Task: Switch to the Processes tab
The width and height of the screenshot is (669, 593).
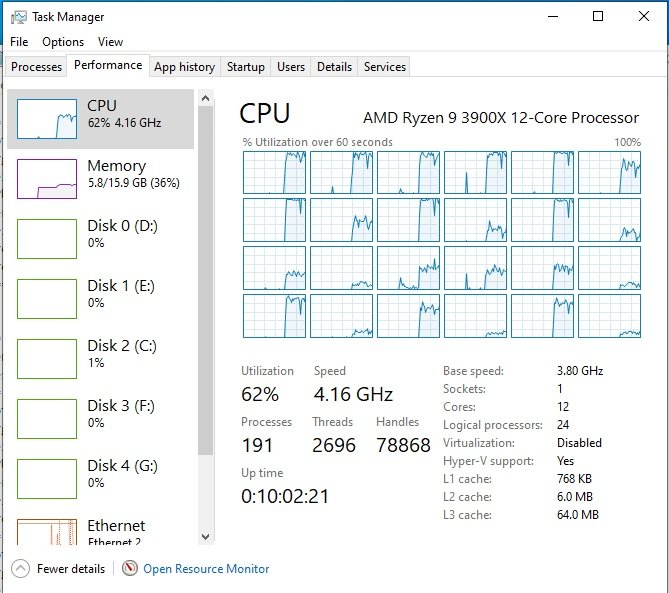Action: coord(36,67)
